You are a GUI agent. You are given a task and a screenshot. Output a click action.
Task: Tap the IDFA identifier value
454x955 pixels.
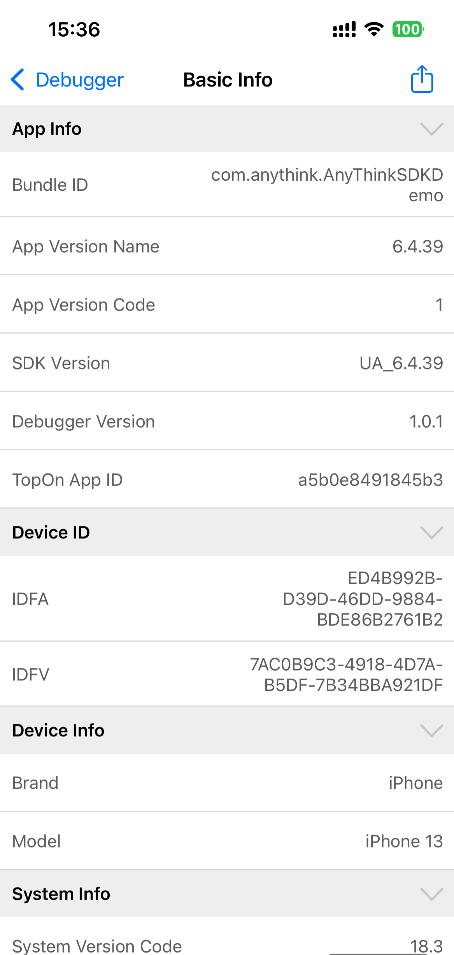pyautogui.click(x=363, y=599)
